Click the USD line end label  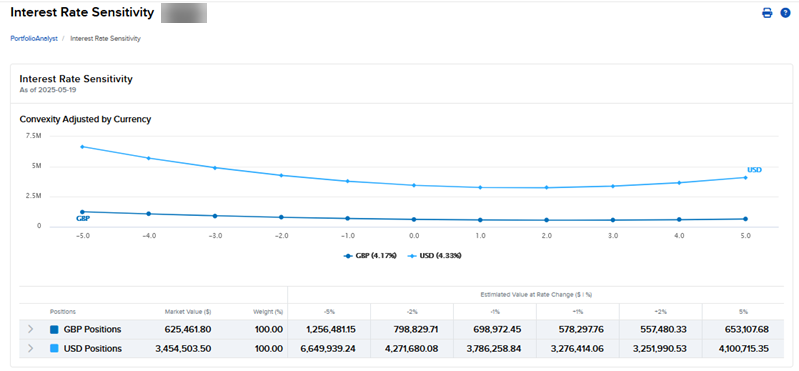click(x=754, y=170)
